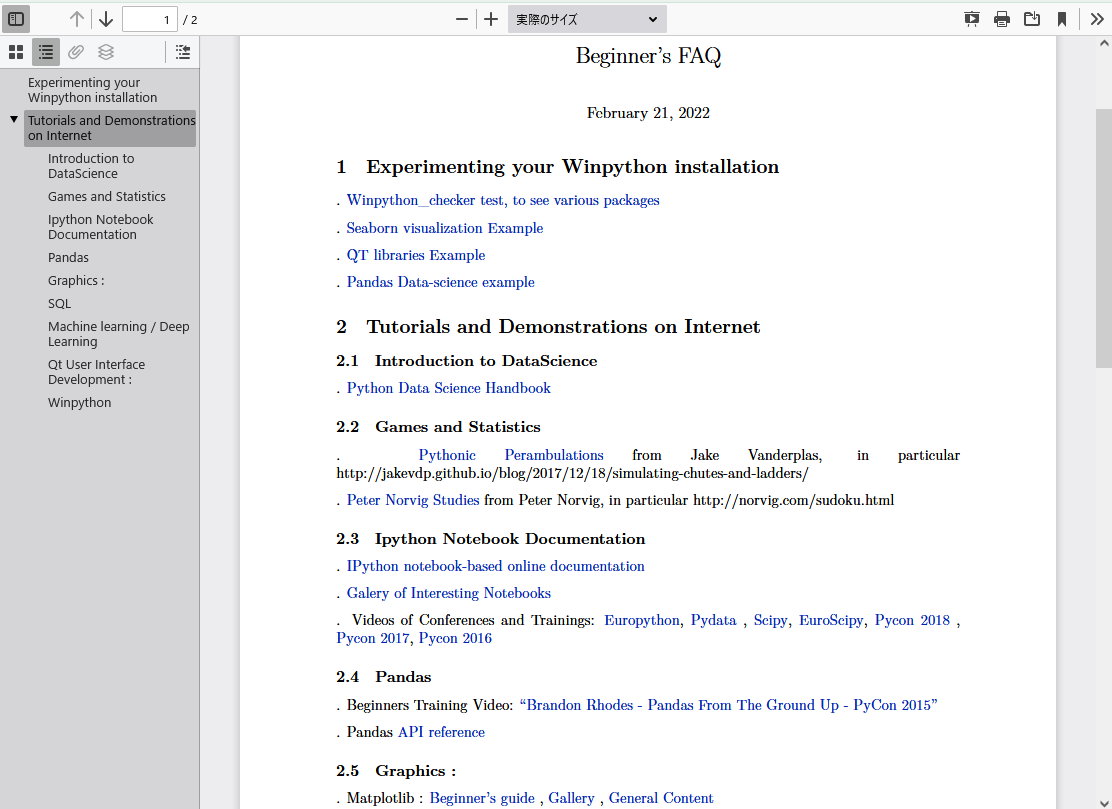This screenshot has width=1112, height=809.
Task: Open the Seaborn visualization Example link
Action: point(444,228)
